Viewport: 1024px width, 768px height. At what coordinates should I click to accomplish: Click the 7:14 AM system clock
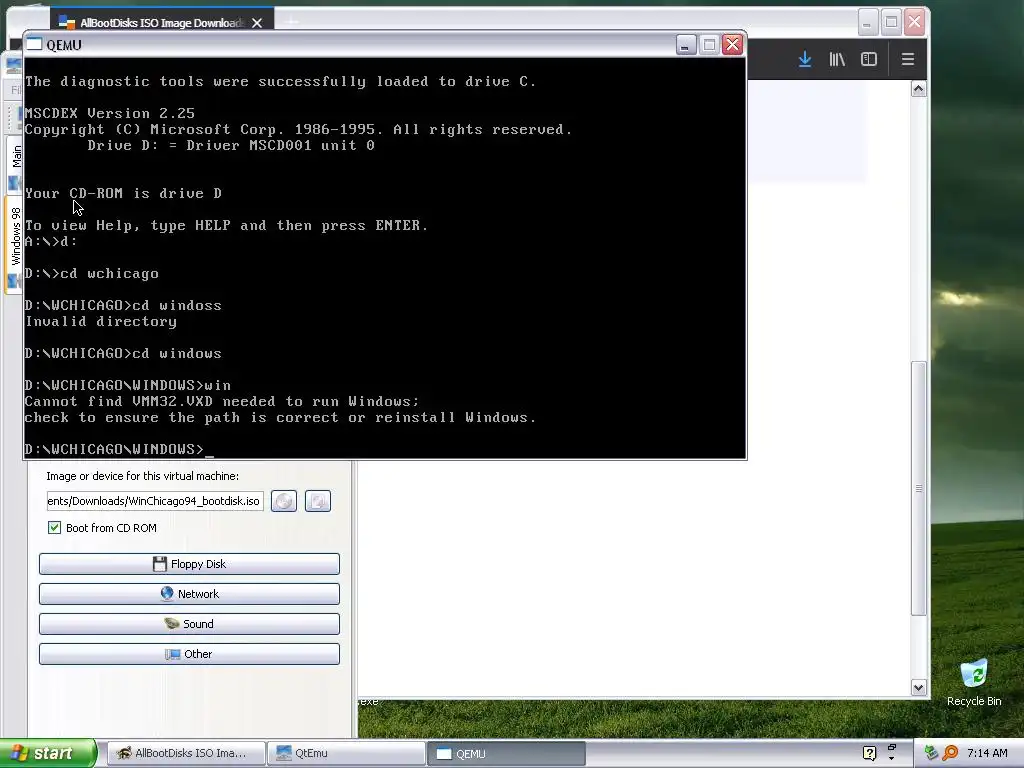coord(987,753)
